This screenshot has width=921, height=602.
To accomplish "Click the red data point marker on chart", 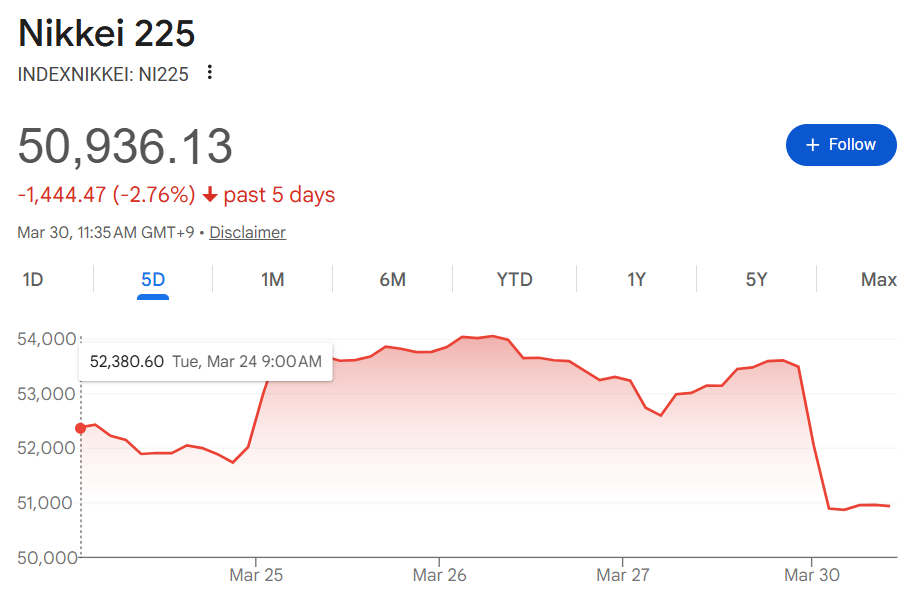I will click(x=81, y=428).
